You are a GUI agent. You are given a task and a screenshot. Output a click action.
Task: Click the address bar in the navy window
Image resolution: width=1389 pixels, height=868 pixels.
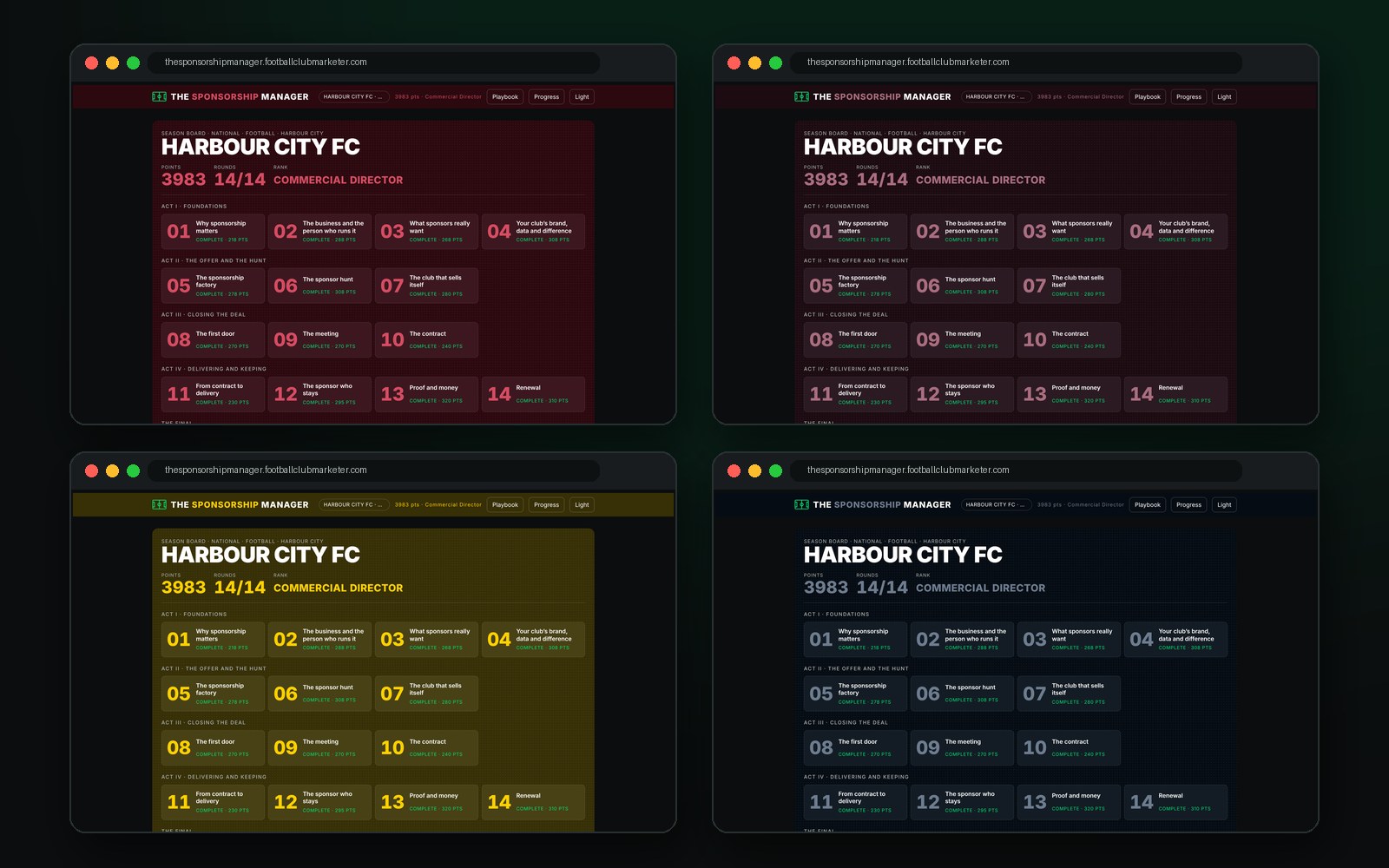point(1017,470)
